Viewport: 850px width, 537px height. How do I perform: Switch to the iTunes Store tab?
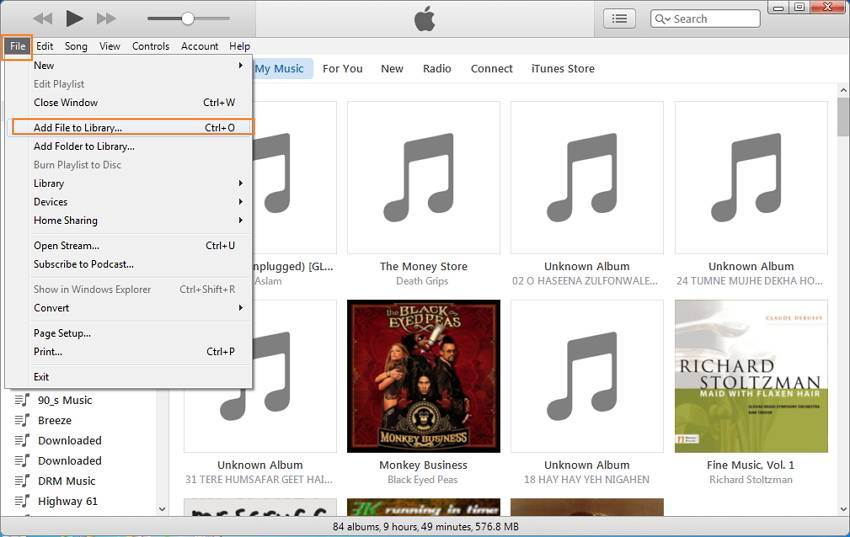pyautogui.click(x=562, y=69)
